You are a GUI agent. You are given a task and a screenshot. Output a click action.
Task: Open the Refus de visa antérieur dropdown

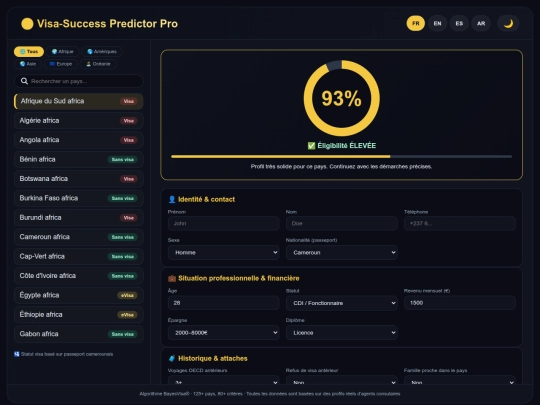tap(342, 380)
